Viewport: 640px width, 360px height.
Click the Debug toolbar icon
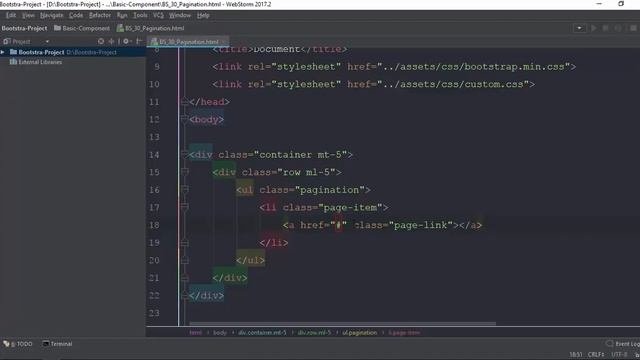coord(606,28)
